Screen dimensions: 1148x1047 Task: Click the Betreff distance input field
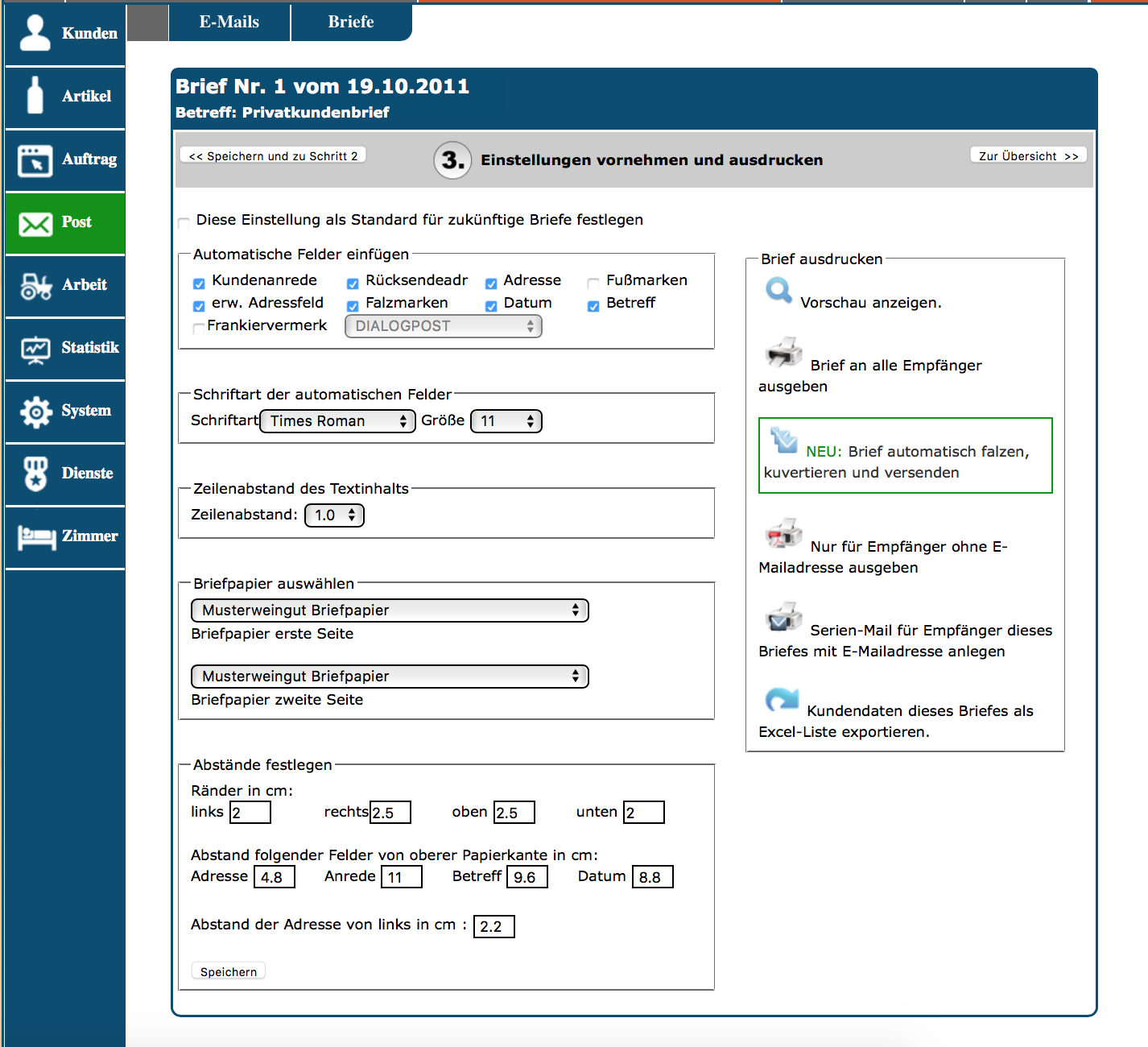(x=527, y=877)
